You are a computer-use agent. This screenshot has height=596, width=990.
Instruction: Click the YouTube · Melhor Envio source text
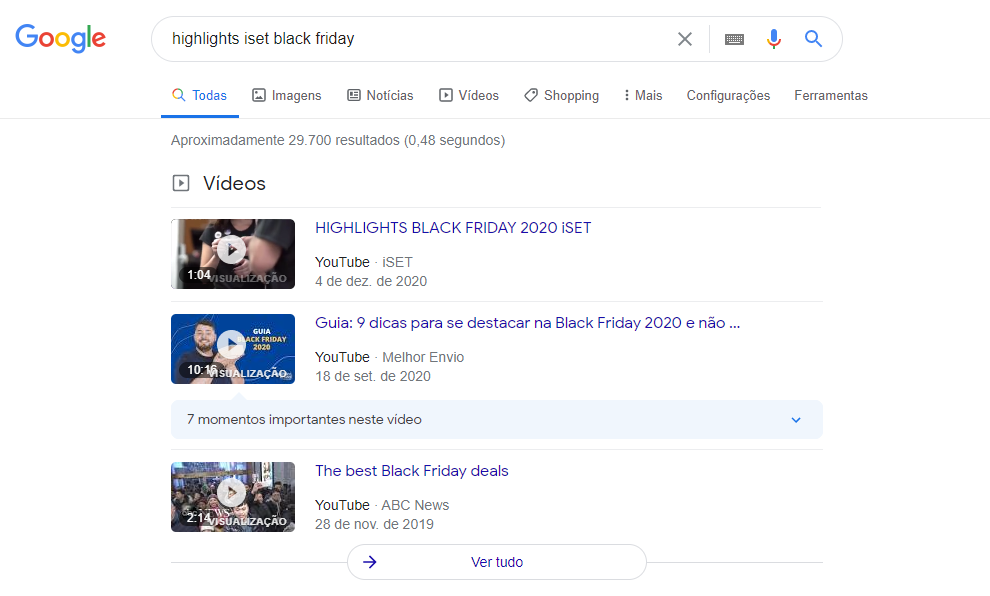pyautogui.click(x=390, y=357)
